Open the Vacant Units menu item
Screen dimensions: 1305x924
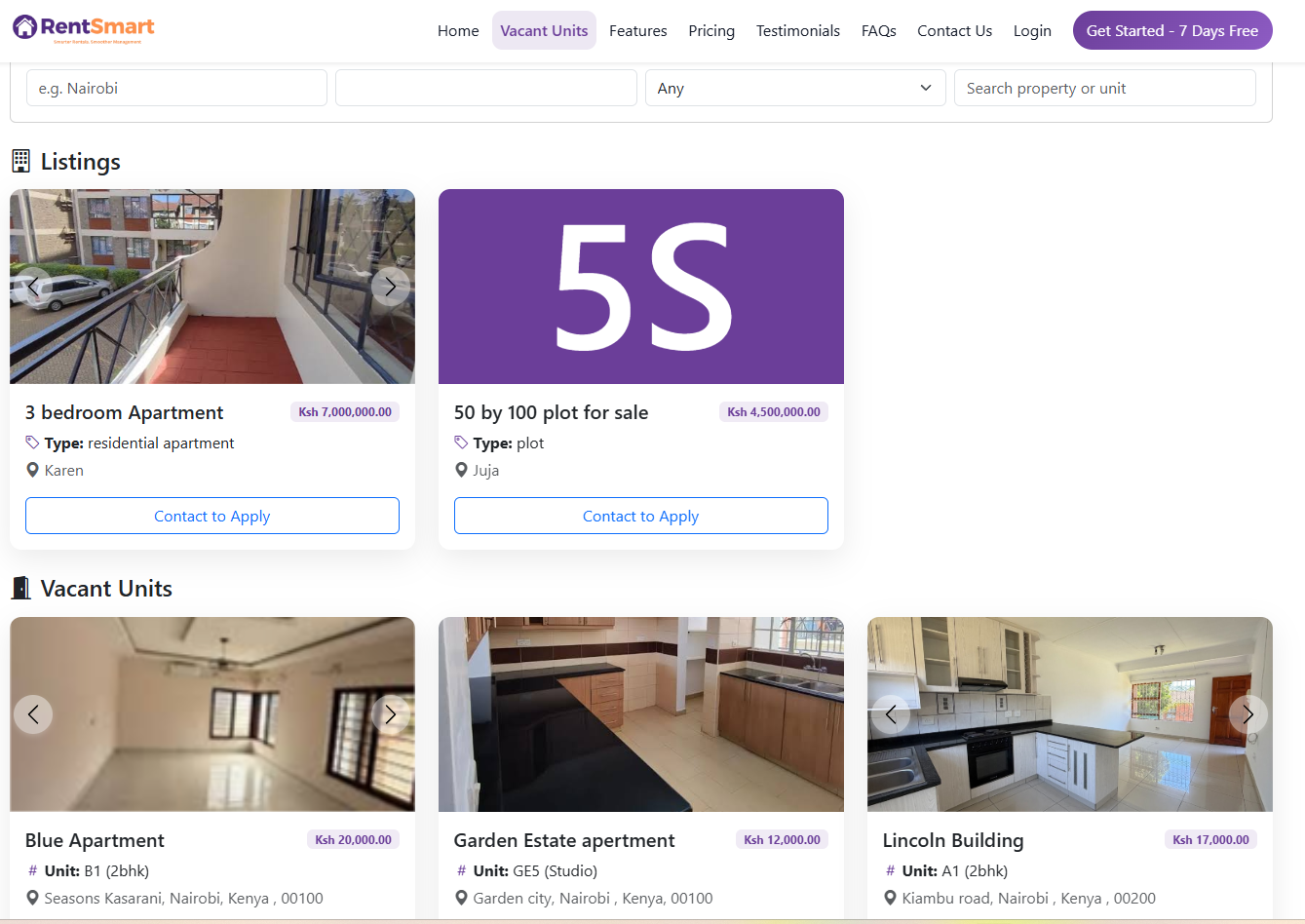pos(544,30)
